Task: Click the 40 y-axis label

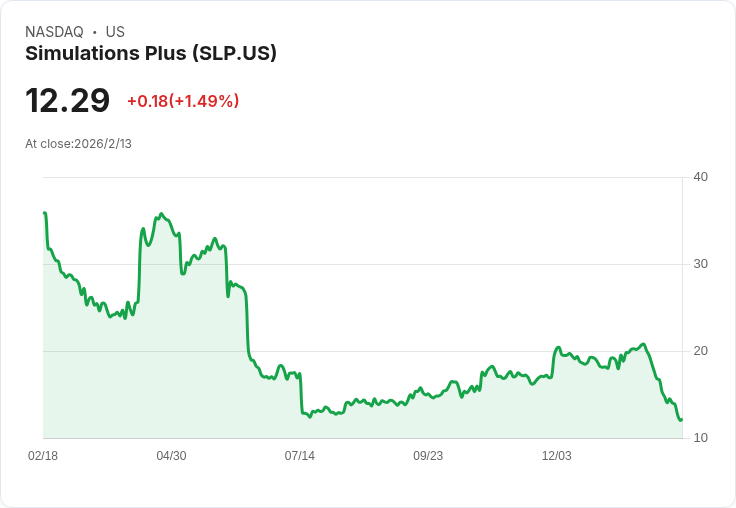Action: 700,177
